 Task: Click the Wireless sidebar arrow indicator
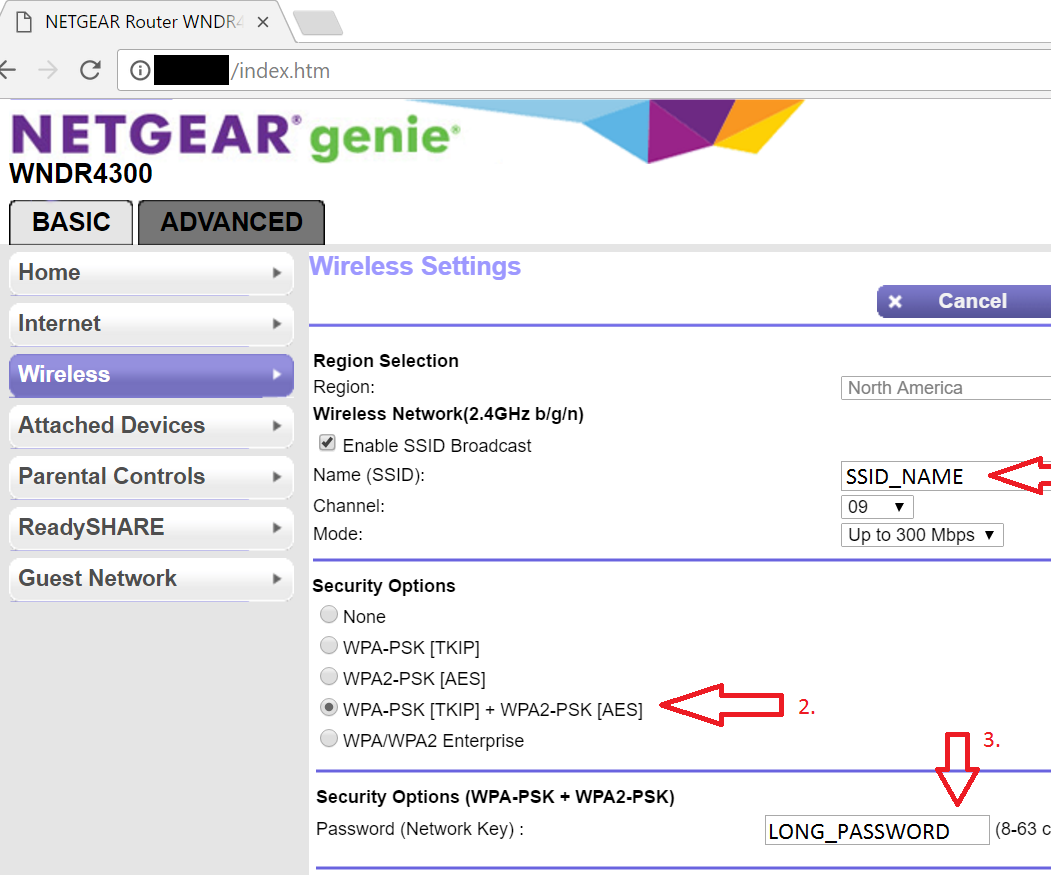pos(279,374)
